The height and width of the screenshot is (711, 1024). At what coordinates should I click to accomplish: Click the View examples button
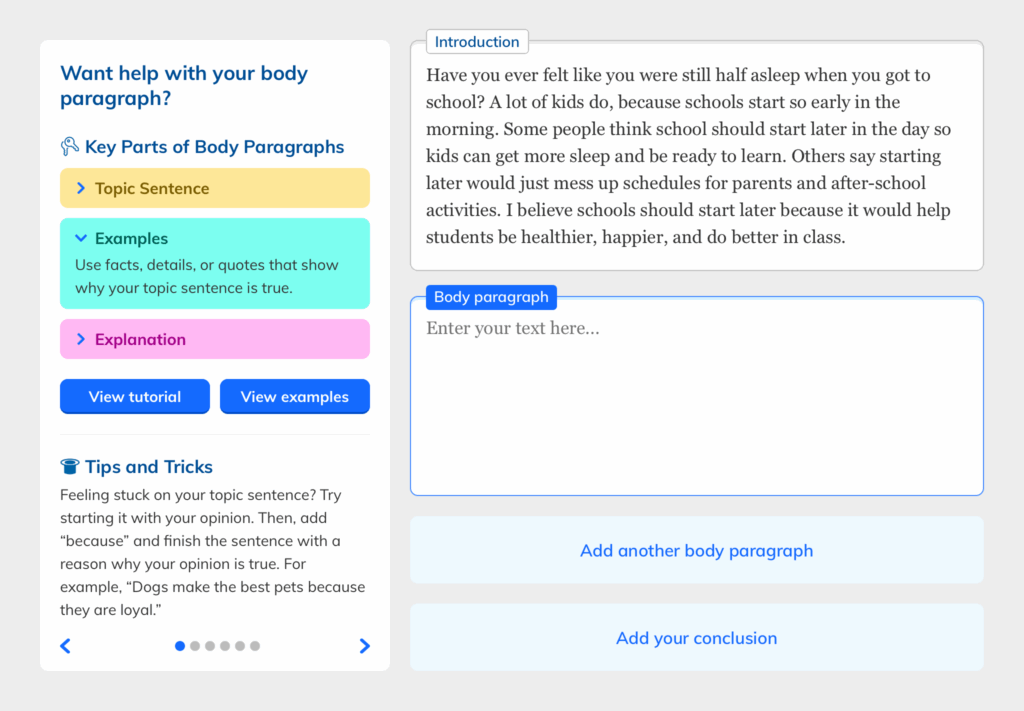click(x=295, y=396)
